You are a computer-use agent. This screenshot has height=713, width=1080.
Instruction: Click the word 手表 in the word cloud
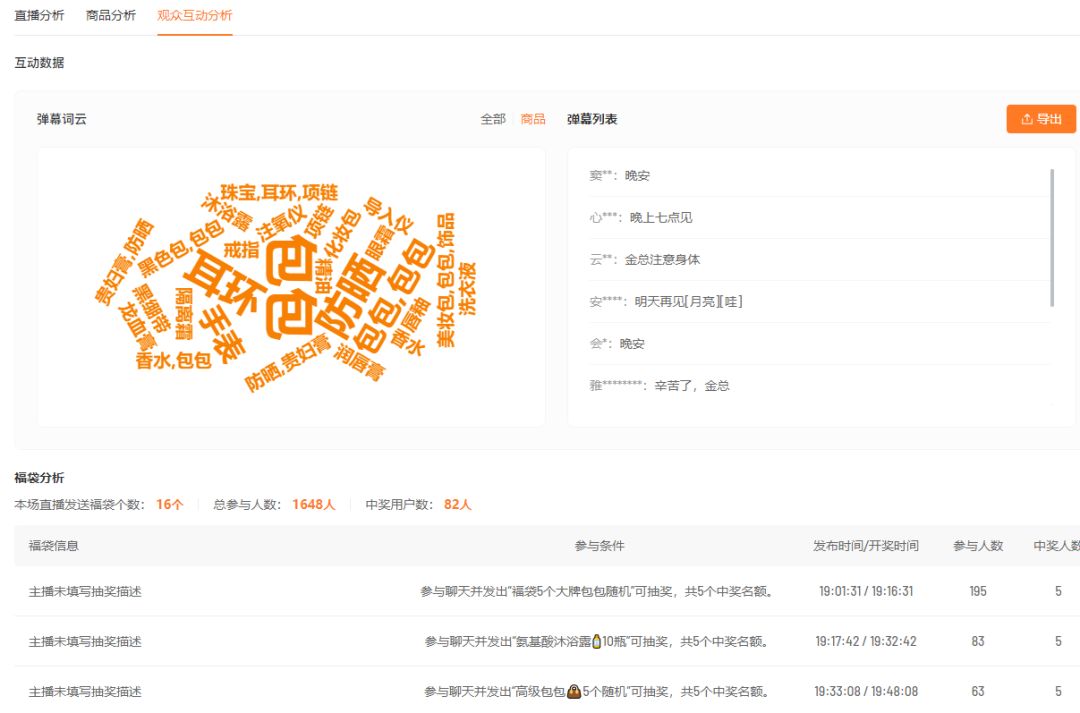pyautogui.click(x=223, y=324)
